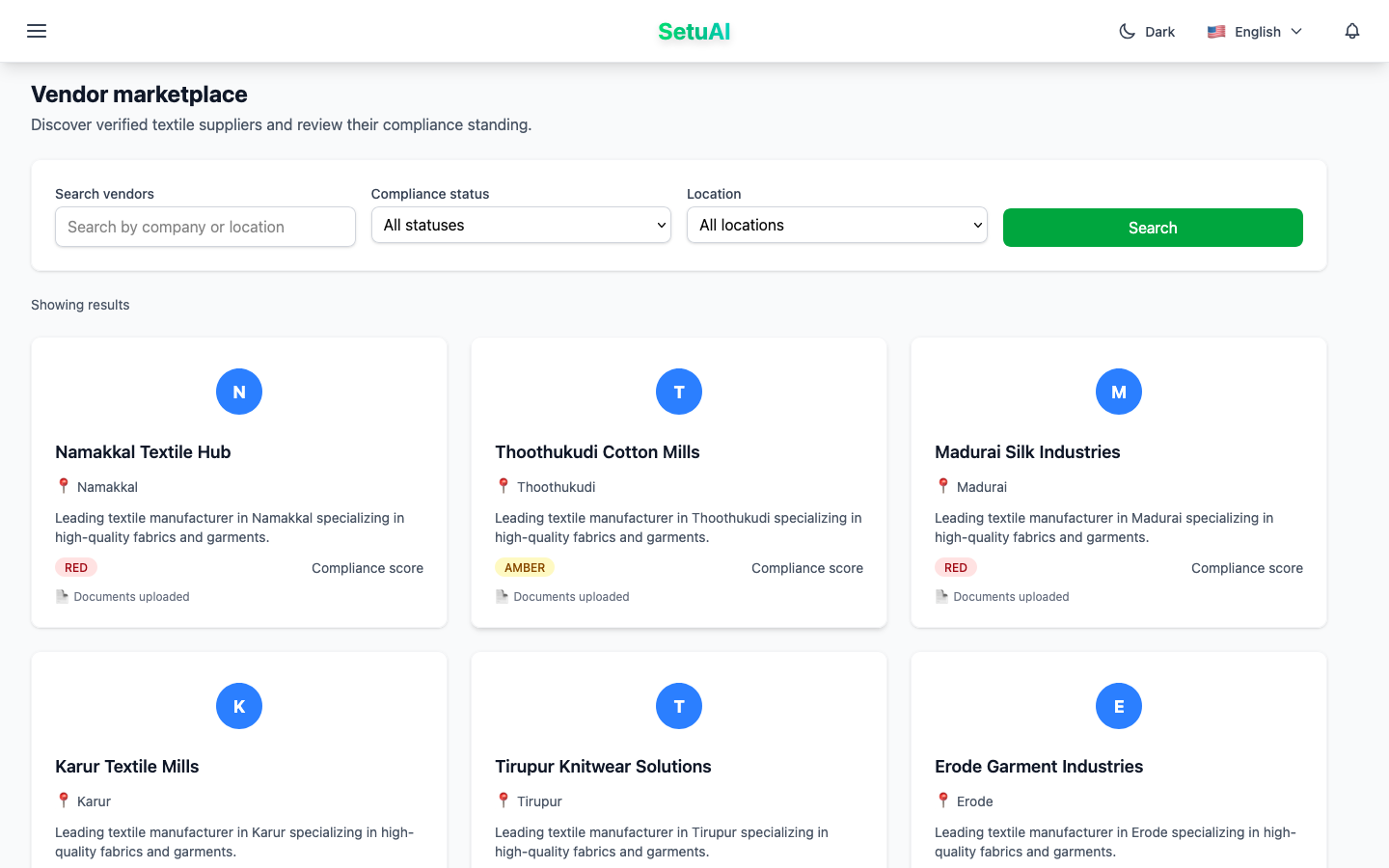This screenshot has width=1389, height=868.
Task: Click the M avatar of Madurai Silk Industries
Action: tap(1119, 392)
